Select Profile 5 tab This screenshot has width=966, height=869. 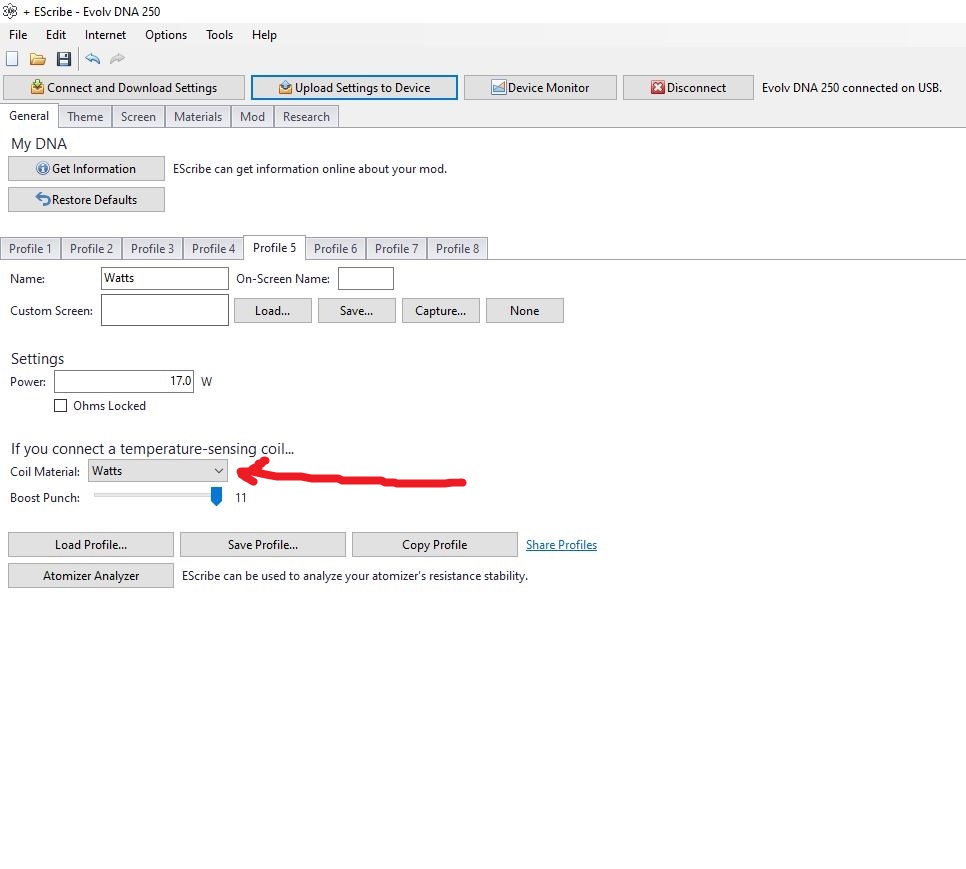coord(274,248)
